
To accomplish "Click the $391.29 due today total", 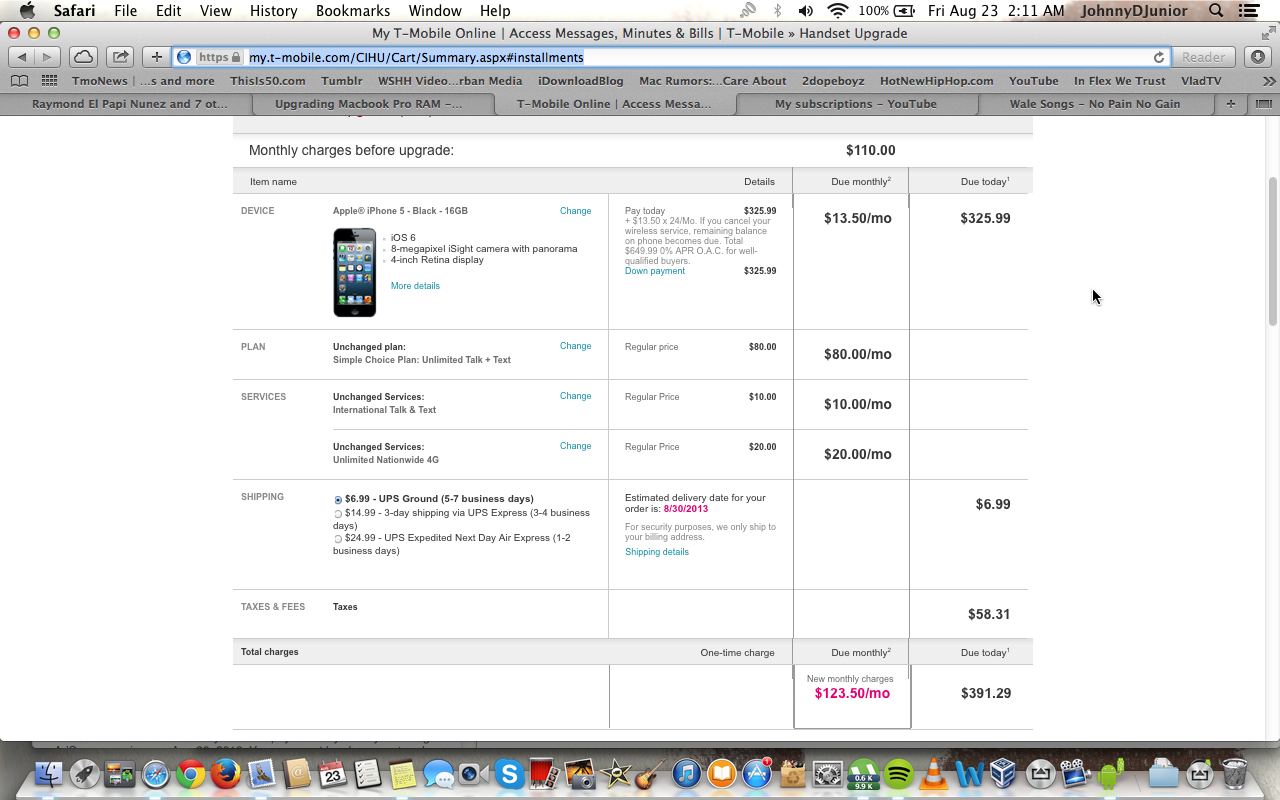I will pos(985,693).
